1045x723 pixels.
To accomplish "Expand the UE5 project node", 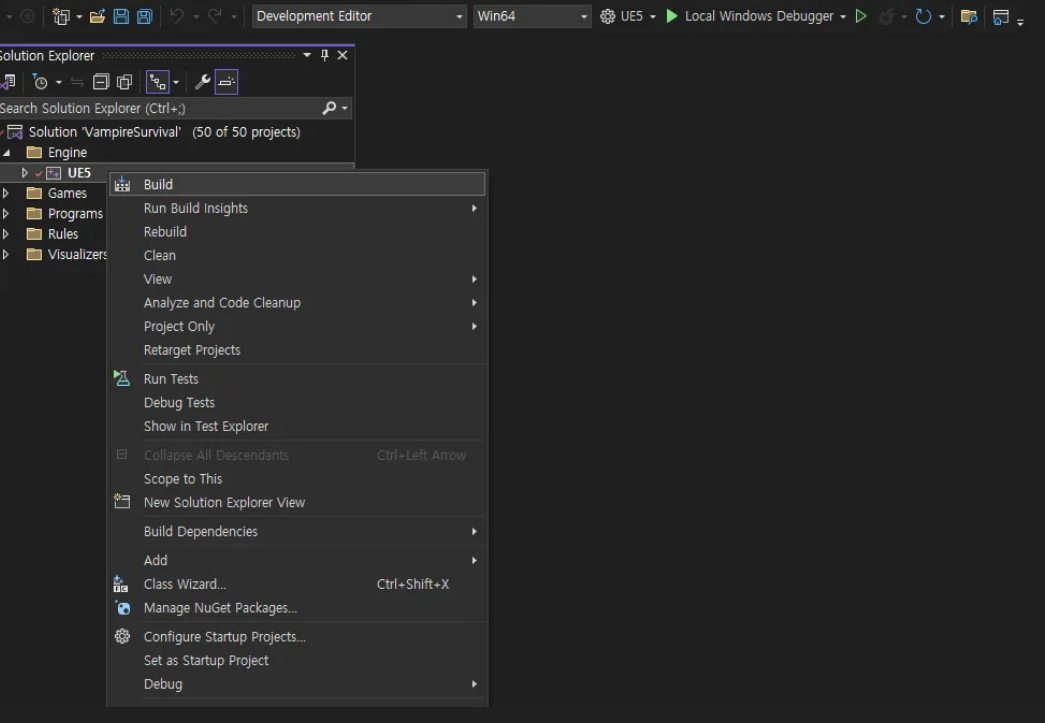I will (x=25, y=173).
